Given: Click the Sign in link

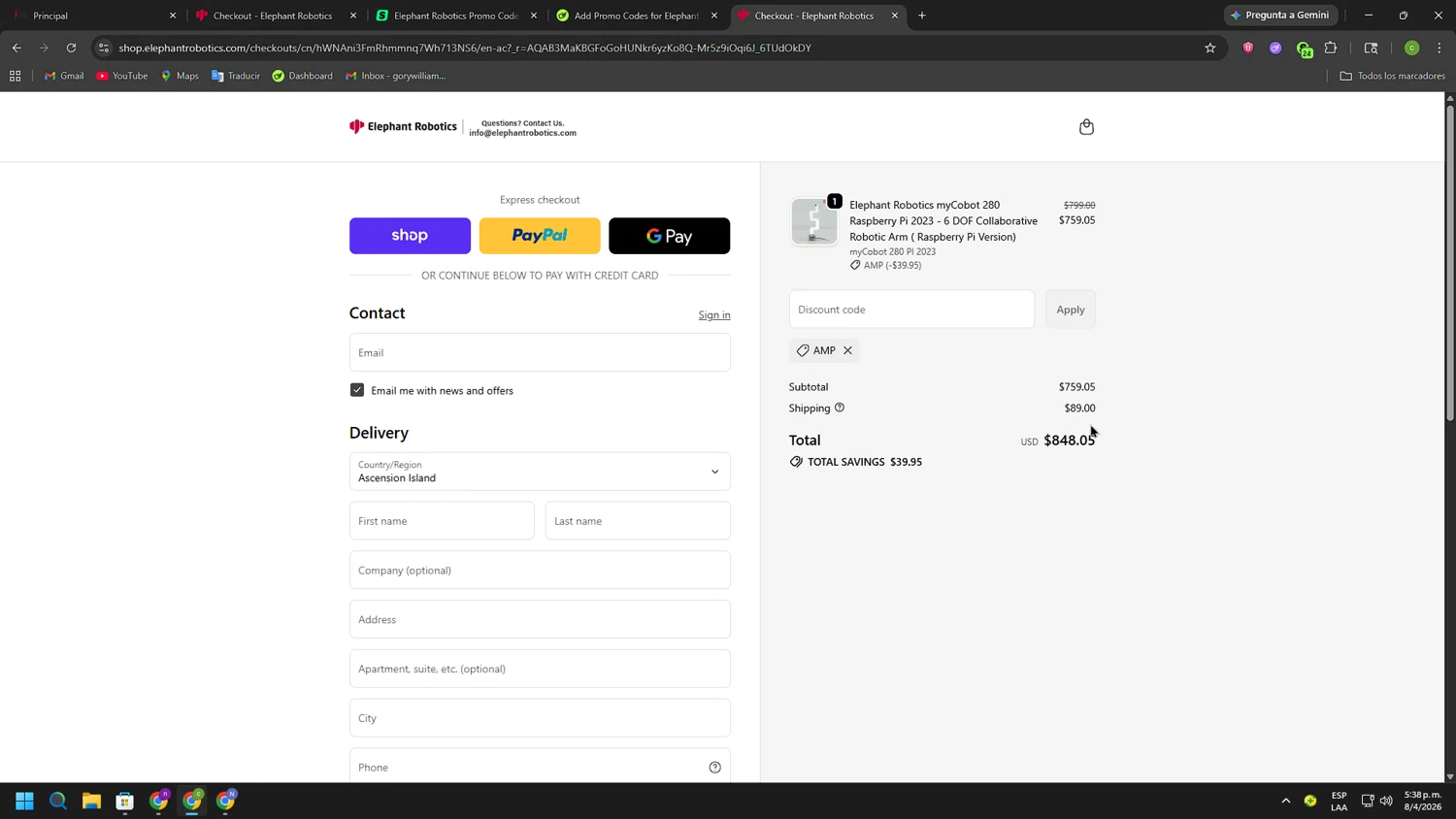Looking at the screenshot, I should 714,315.
